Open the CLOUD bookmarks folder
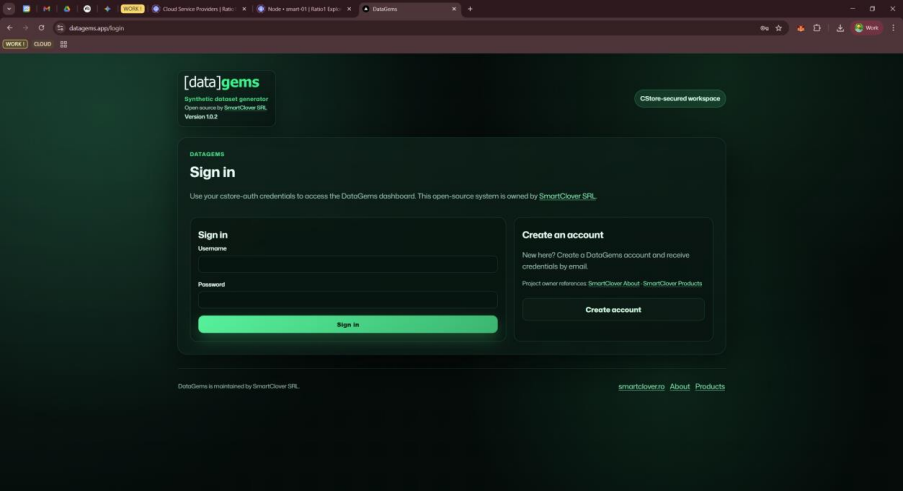903x491 pixels. 42,44
